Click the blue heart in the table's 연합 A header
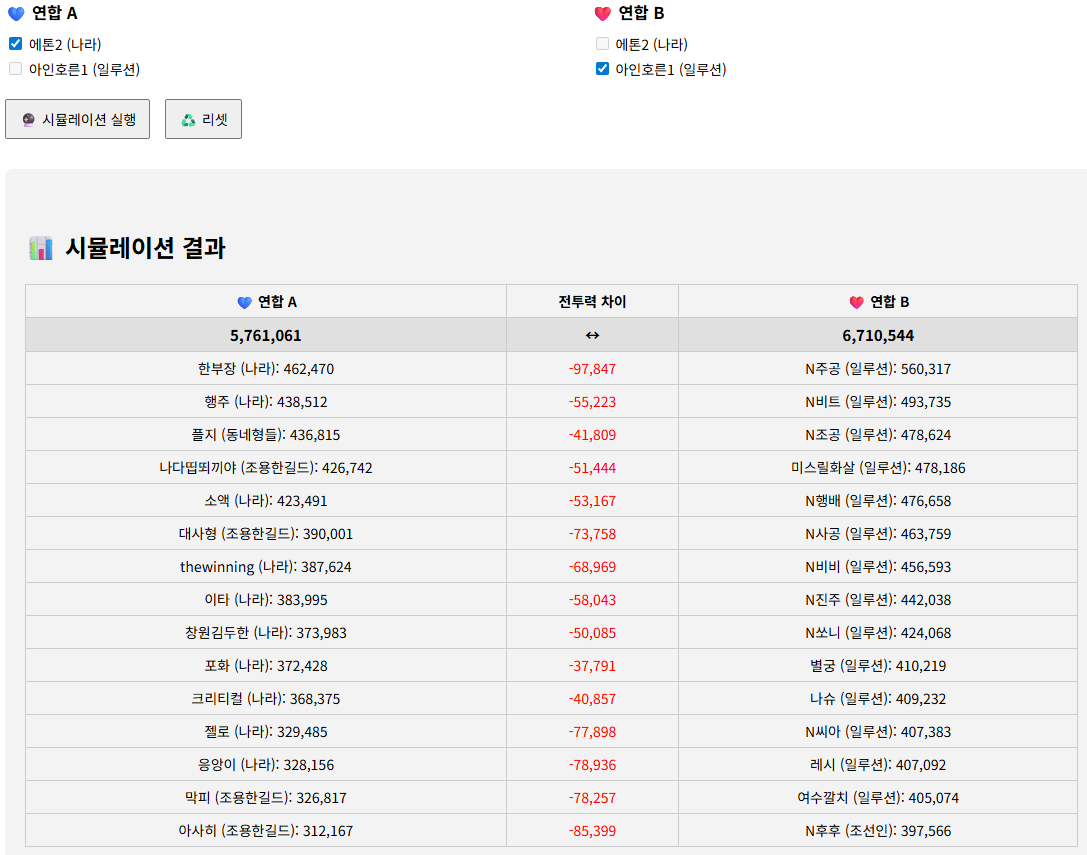Viewport: 1087px width, 855px height. [244, 302]
